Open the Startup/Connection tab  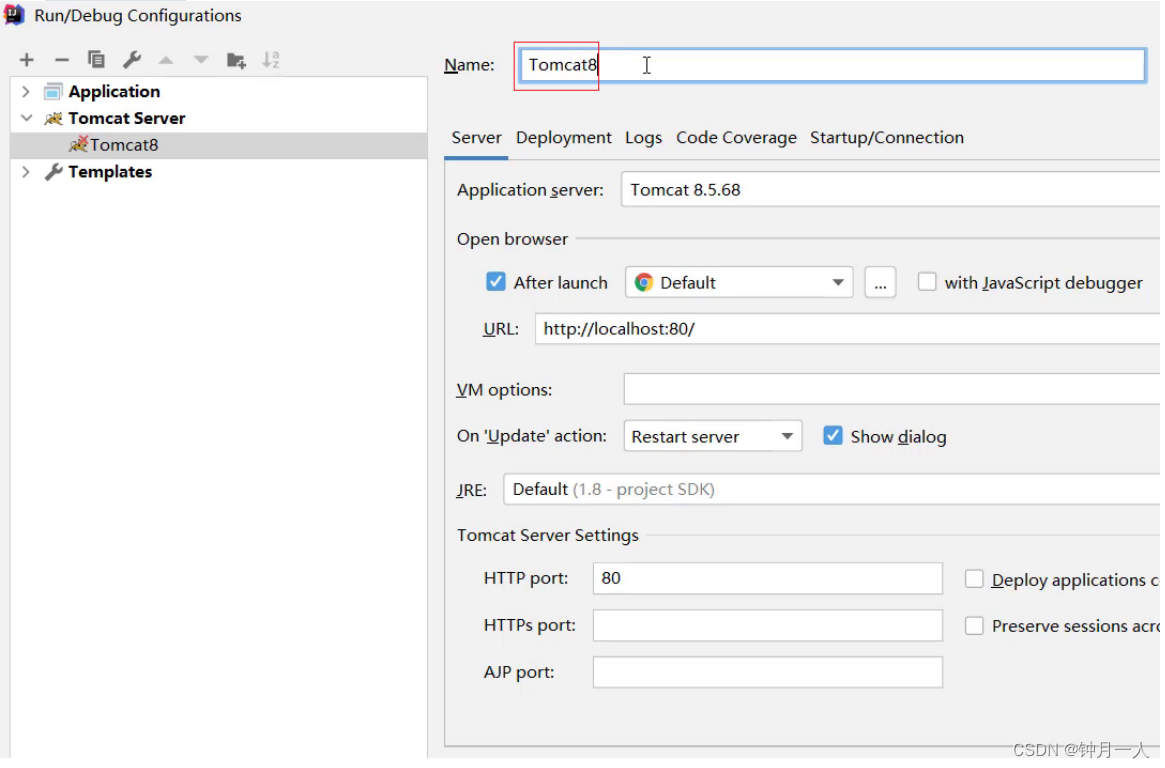[887, 138]
